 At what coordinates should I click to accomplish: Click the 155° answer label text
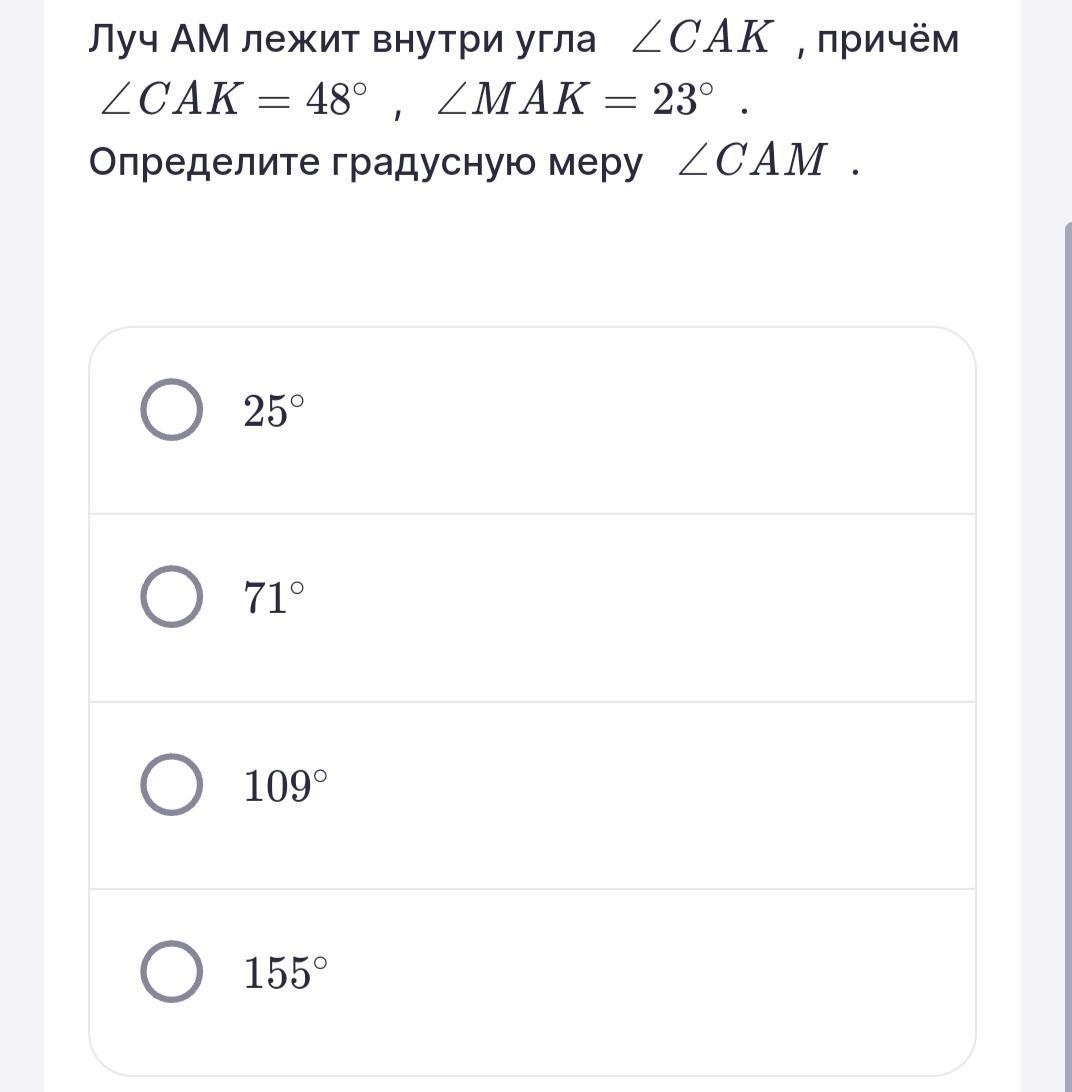pyautogui.click(x=285, y=972)
